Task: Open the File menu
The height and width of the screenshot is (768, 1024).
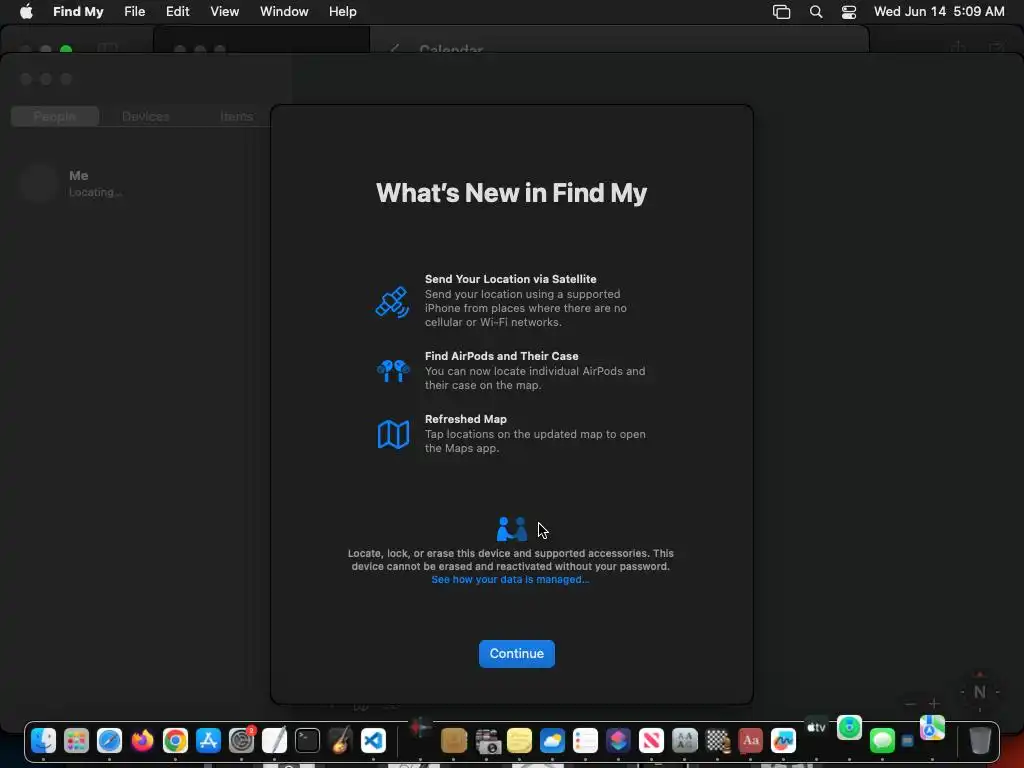Action: pyautogui.click(x=135, y=12)
